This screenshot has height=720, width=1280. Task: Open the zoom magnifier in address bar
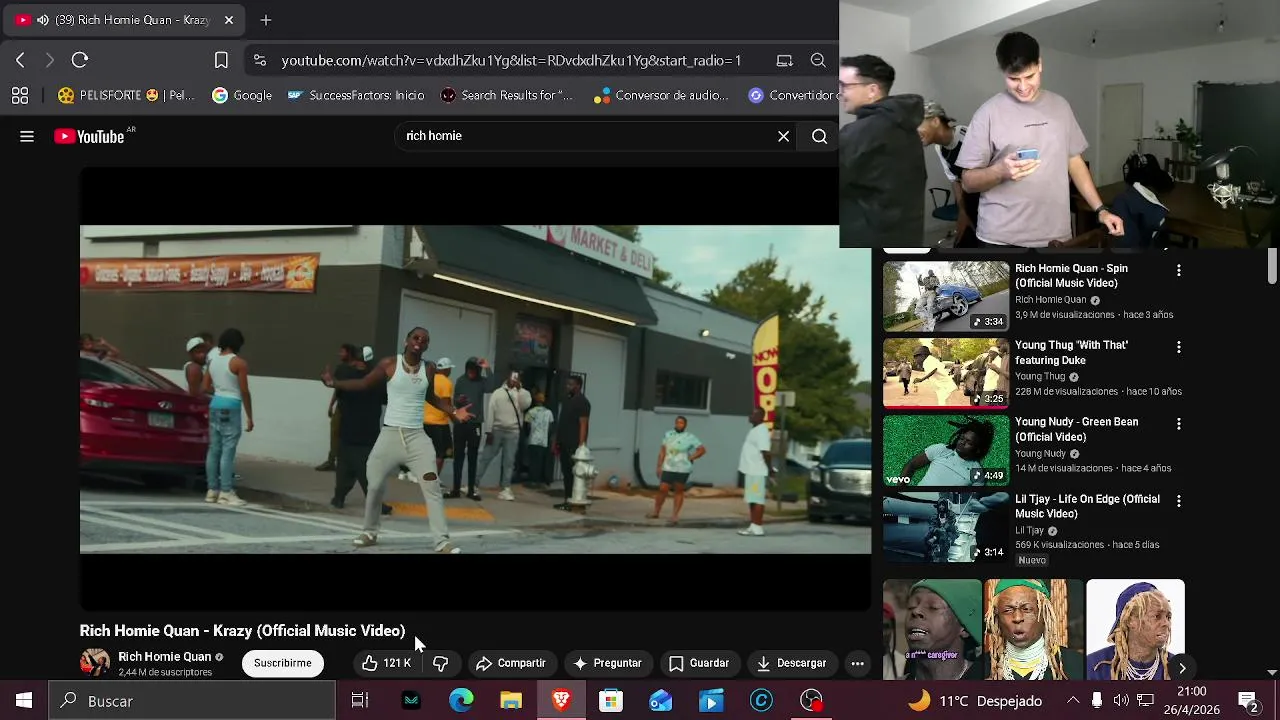click(x=818, y=60)
